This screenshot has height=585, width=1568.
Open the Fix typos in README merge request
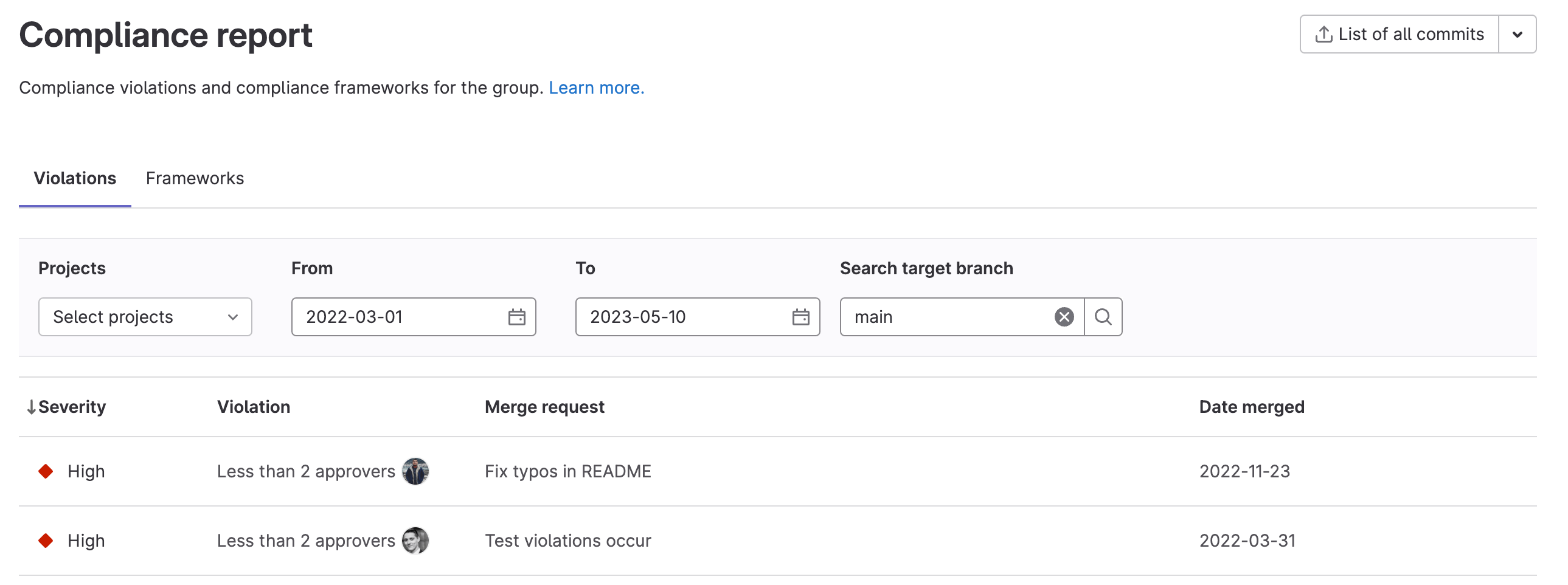coord(567,471)
